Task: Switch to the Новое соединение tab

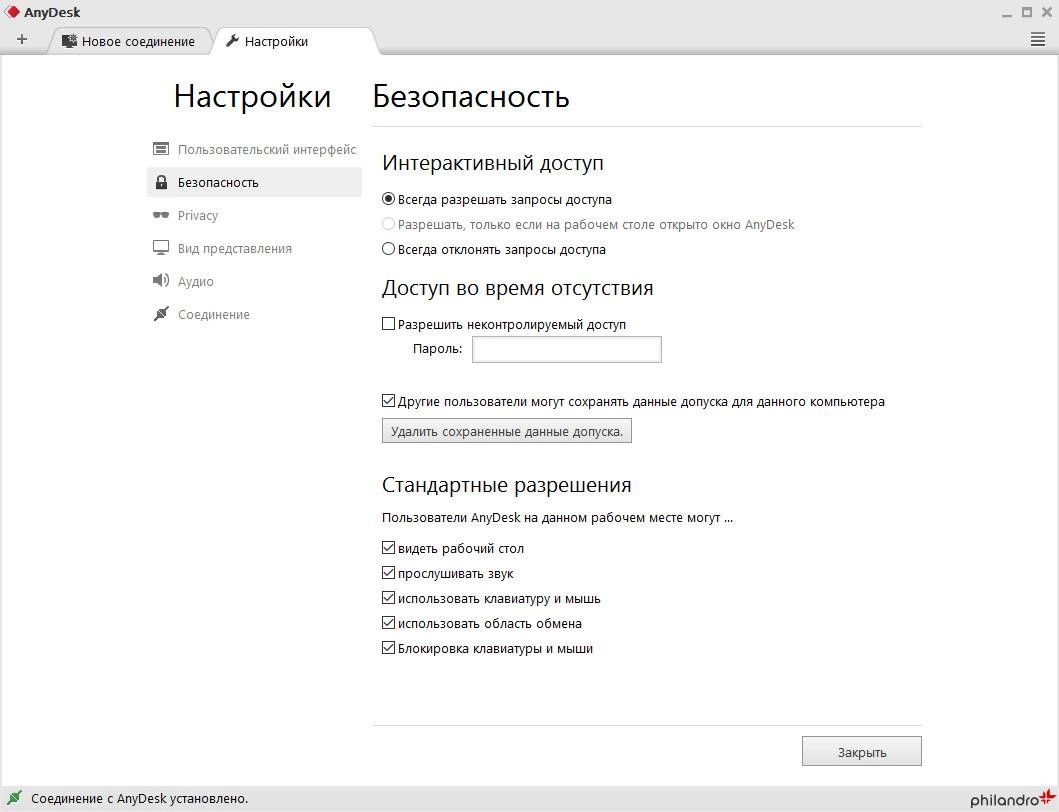Action: [x=130, y=41]
